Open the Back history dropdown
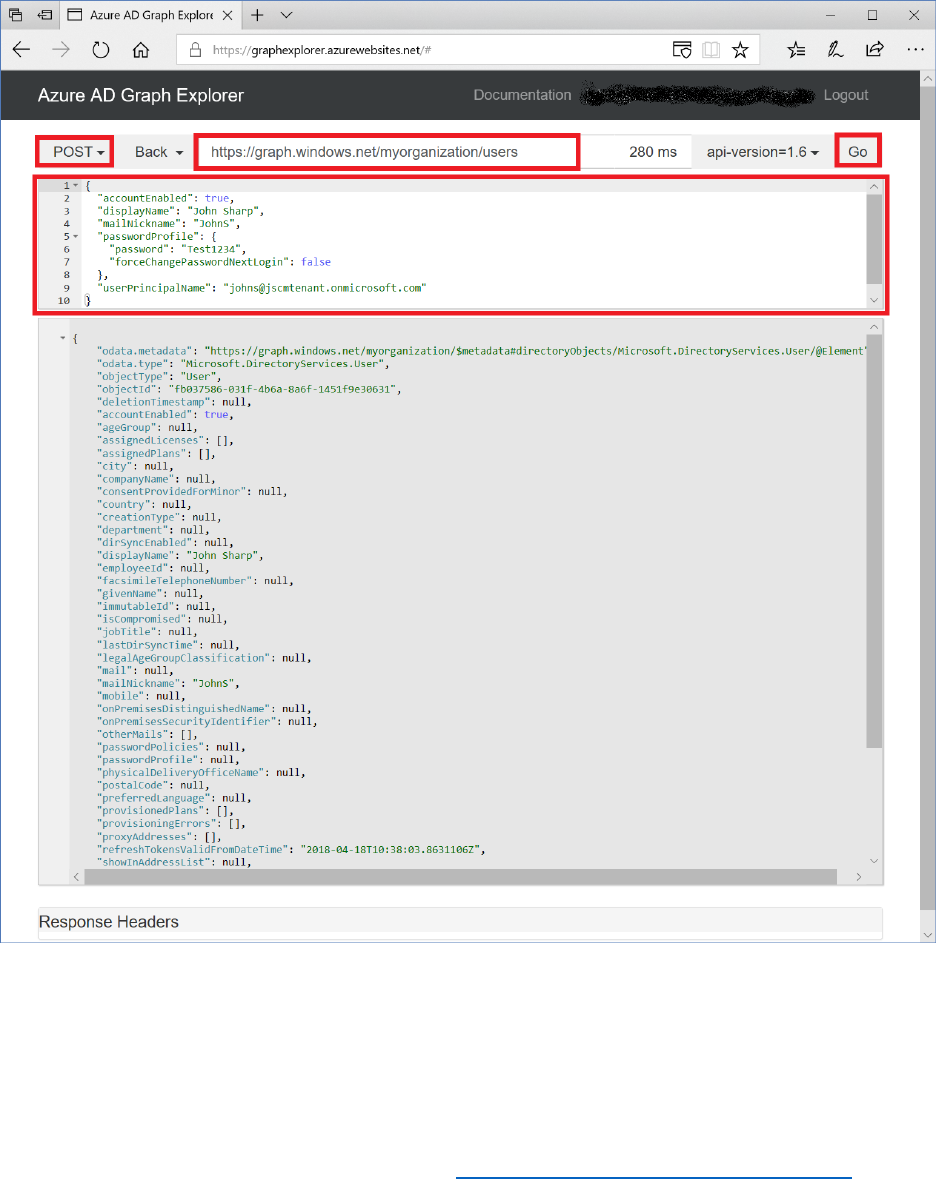The image size is (936, 1179). click(159, 152)
